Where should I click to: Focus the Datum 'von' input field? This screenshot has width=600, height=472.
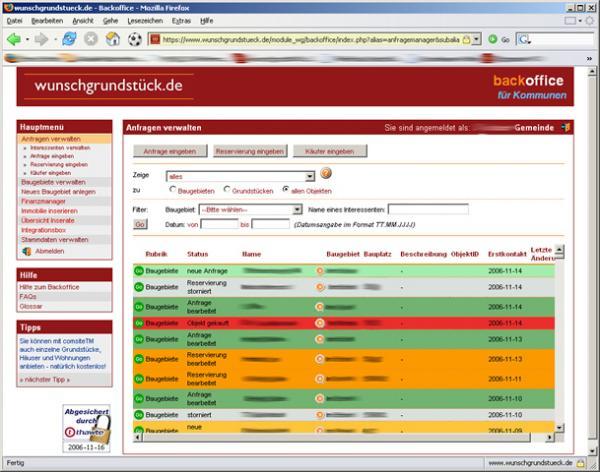click(219, 224)
